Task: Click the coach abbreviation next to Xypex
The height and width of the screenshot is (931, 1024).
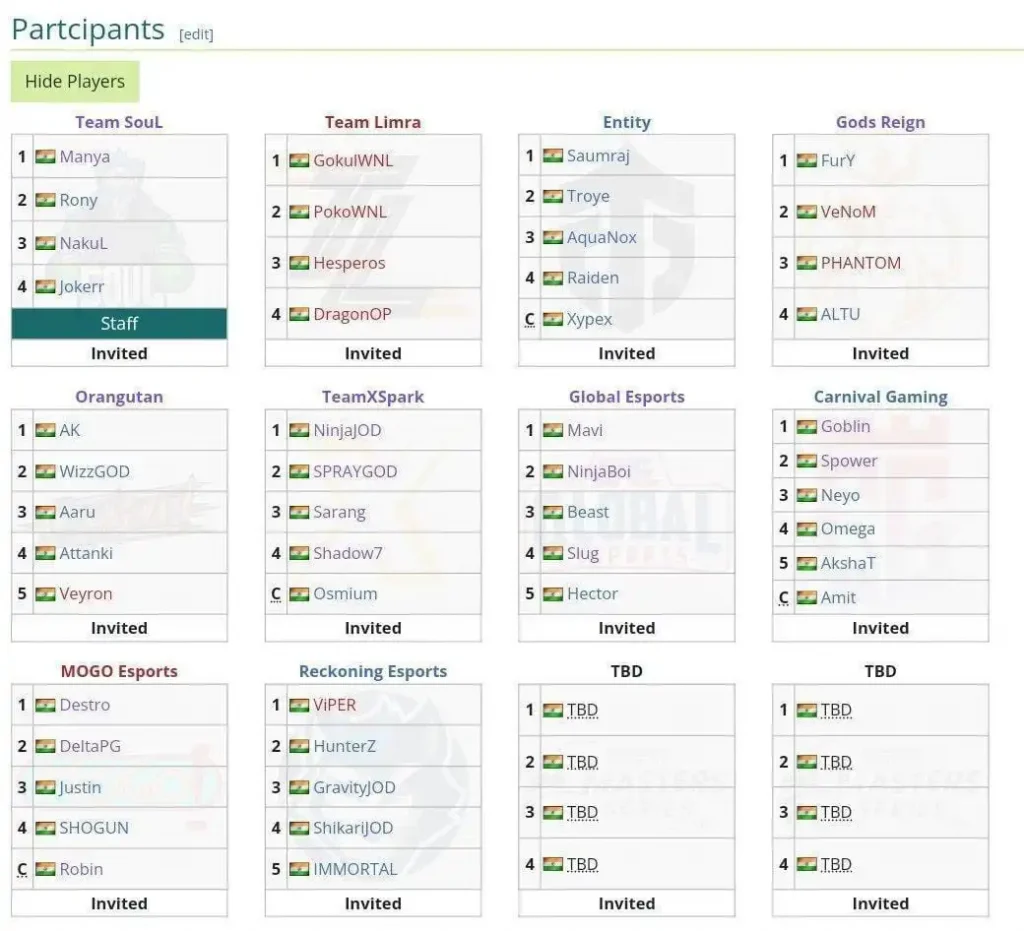Action: [x=530, y=320]
